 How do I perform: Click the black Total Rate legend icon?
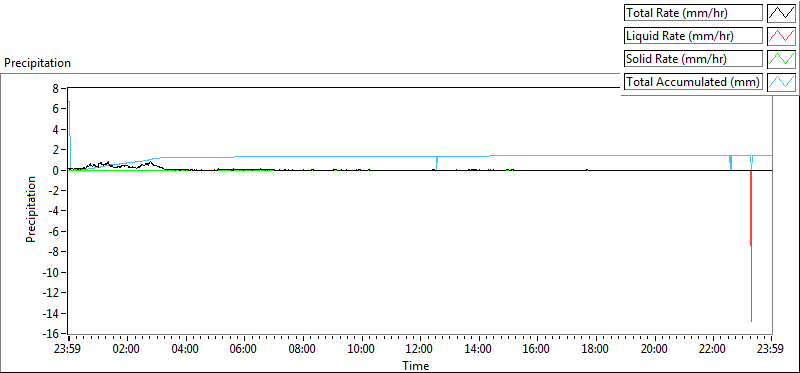tap(781, 13)
